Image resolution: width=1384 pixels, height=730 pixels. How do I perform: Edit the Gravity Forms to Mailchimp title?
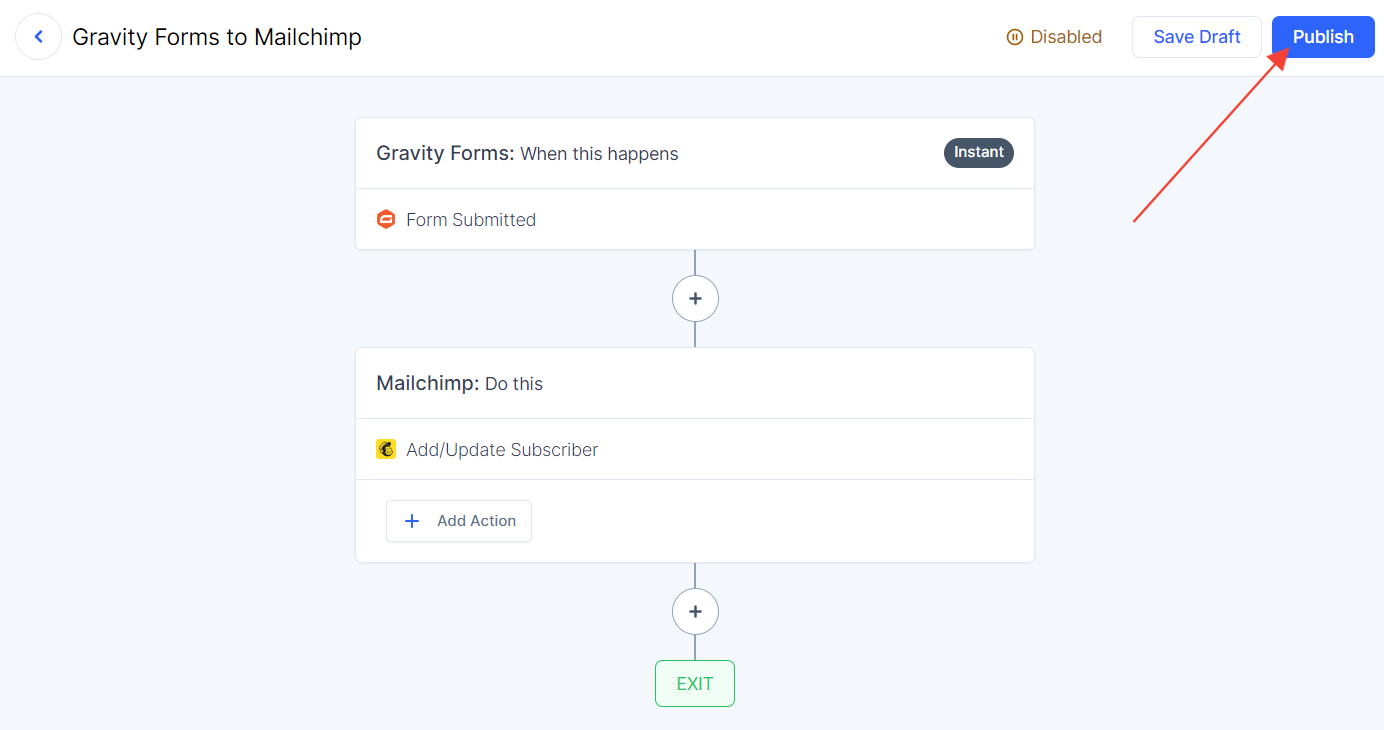pos(217,37)
